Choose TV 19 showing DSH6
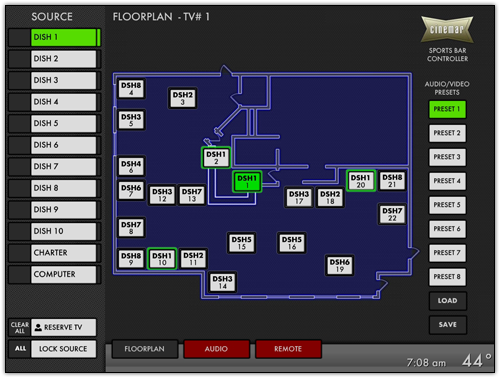The height and width of the screenshot is (378, 500). (x=340, y=265)
